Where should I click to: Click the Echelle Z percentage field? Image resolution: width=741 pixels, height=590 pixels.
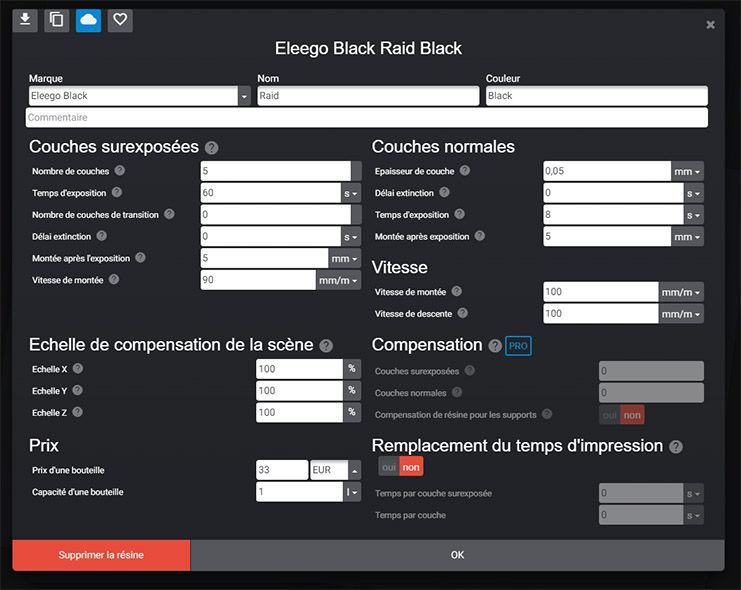[x=300, y=413]
